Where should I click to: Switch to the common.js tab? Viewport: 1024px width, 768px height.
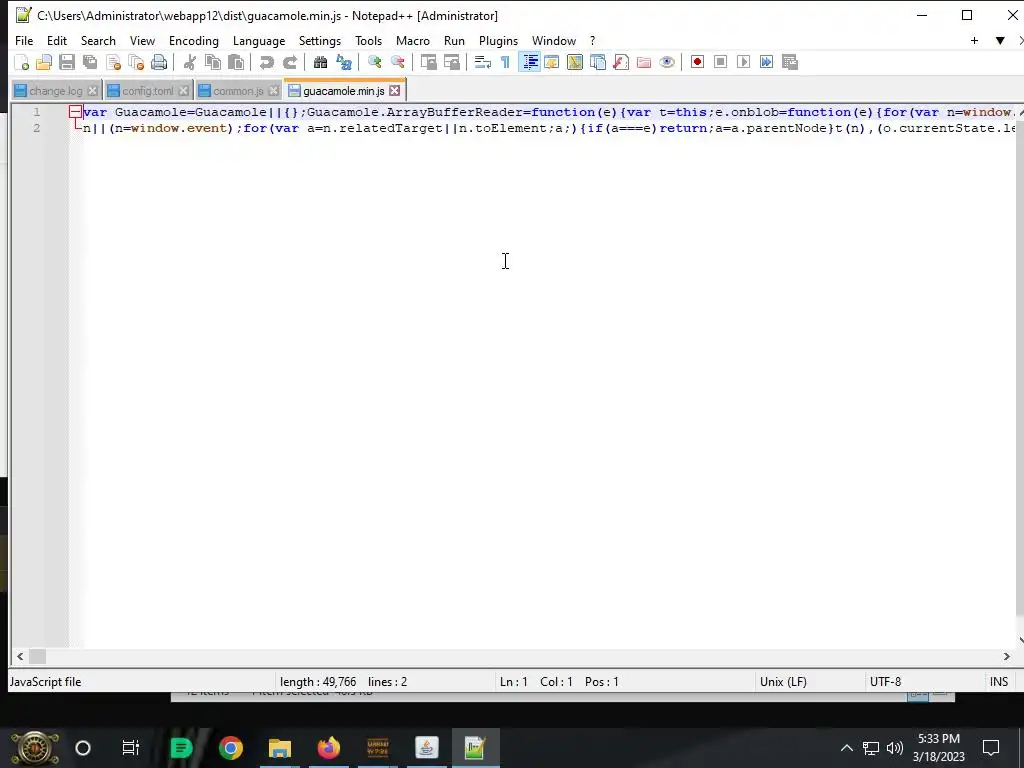coord(238,91)
